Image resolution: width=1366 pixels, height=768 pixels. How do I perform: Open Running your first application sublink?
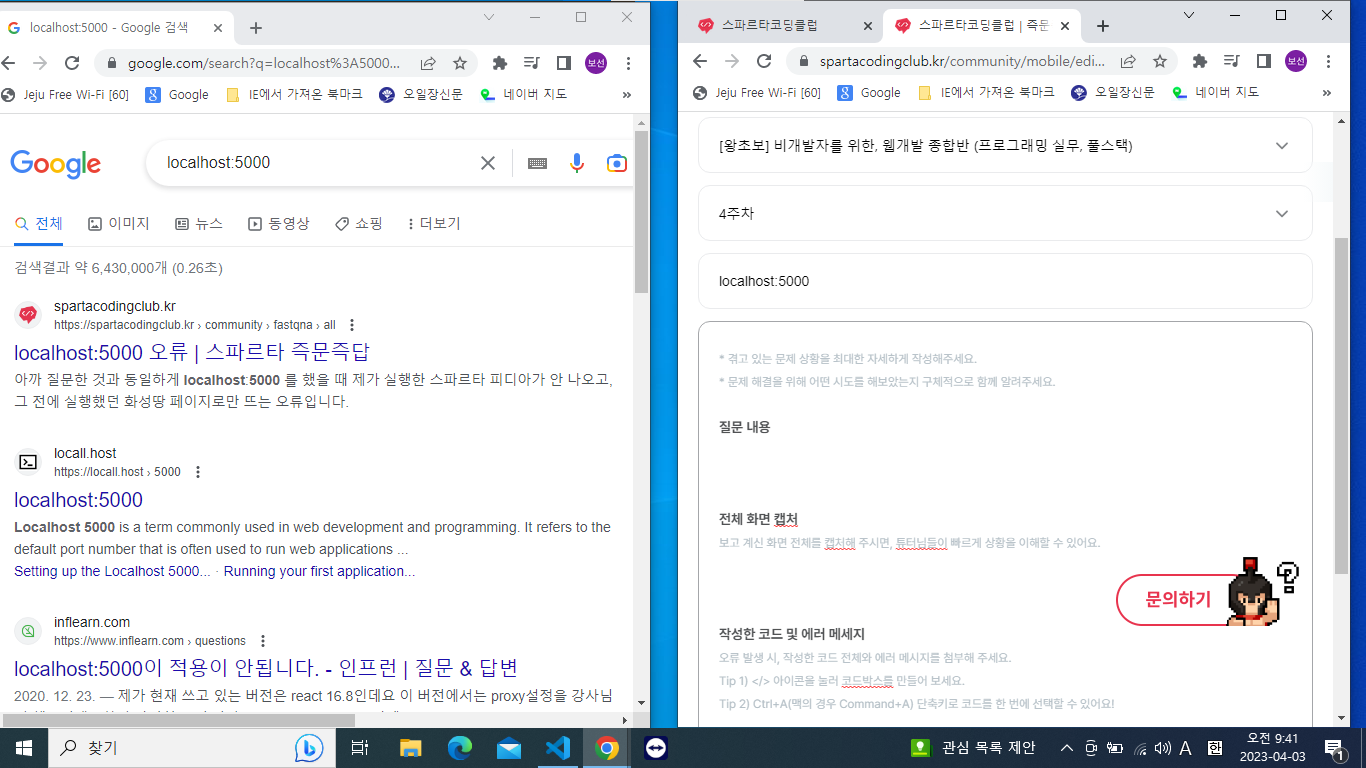pyautogui.click(x=319, y=572)
